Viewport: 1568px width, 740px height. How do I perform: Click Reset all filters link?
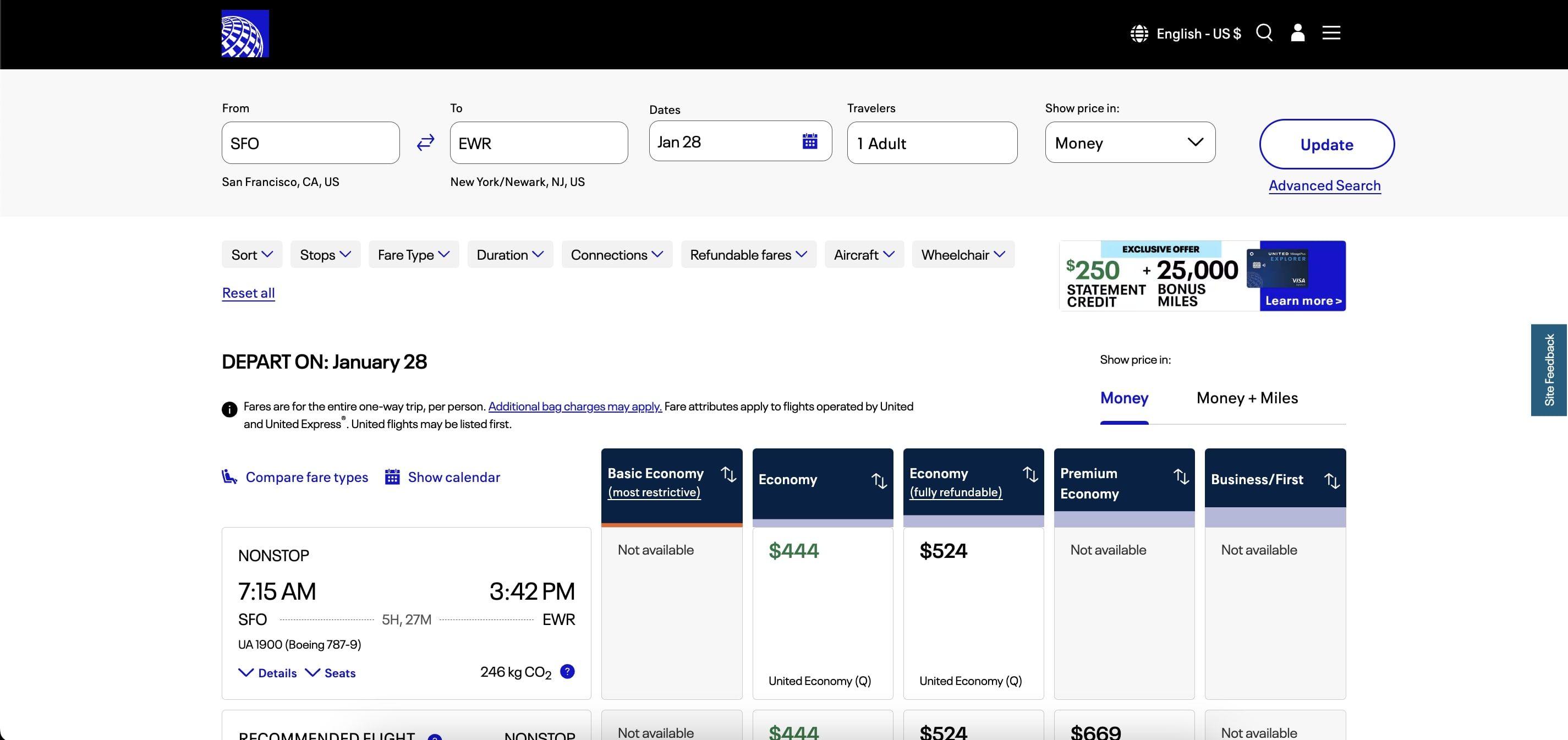pyautogui.click(x=248, y=293)
